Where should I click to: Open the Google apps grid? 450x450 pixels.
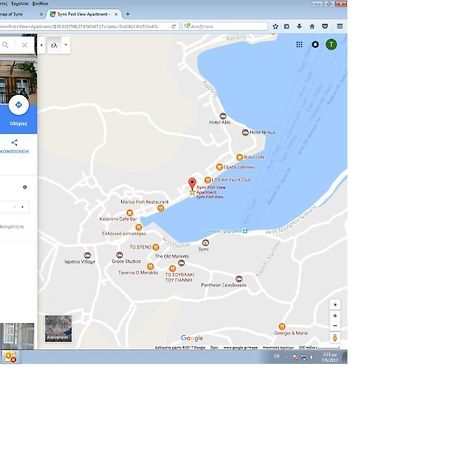[x=299, y=44]
